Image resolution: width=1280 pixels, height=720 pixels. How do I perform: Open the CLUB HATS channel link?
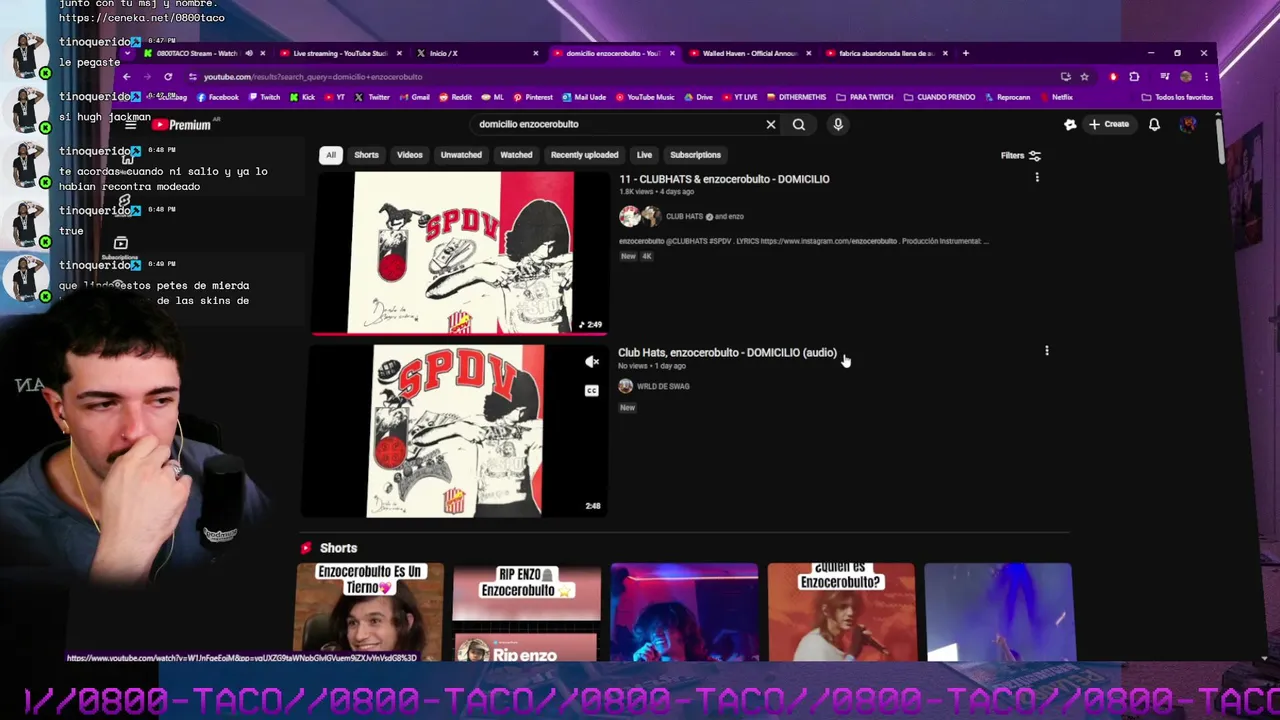click(x=684, y=217)
